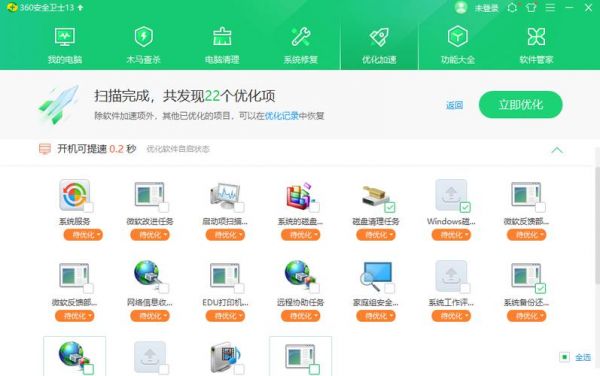Click the 系统服务 item icon
Viewport: 600px width, 376px height.
tap(75, 195)
